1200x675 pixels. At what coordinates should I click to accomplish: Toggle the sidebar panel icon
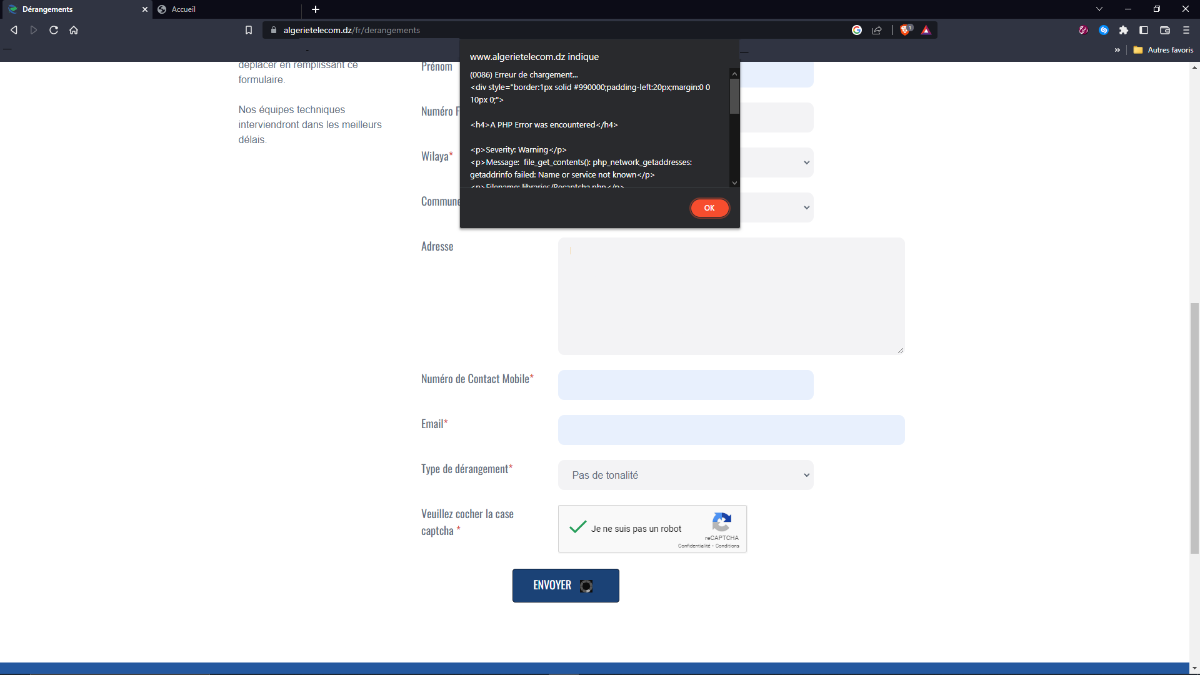(1144, 30)
